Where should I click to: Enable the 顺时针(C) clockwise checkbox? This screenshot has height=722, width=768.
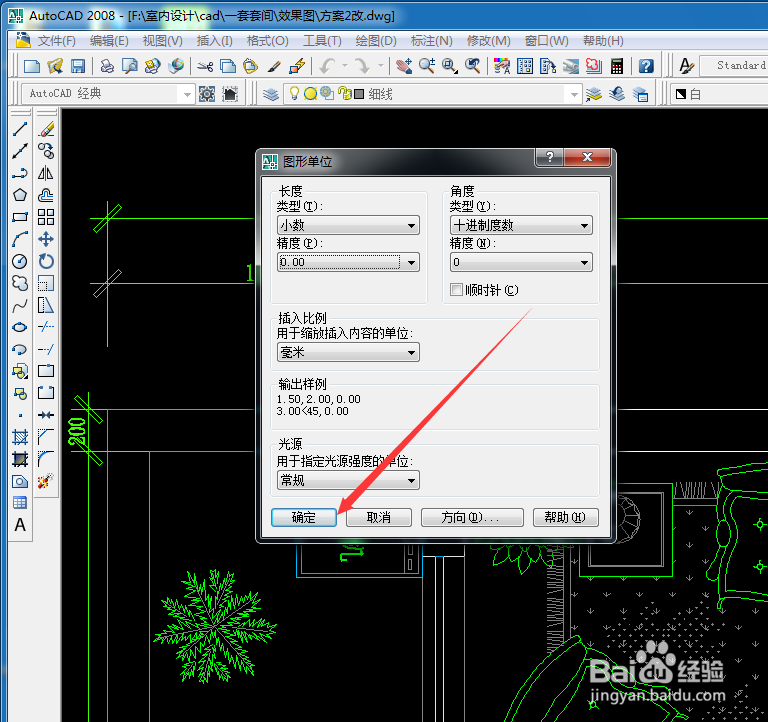tap(456, 289)
